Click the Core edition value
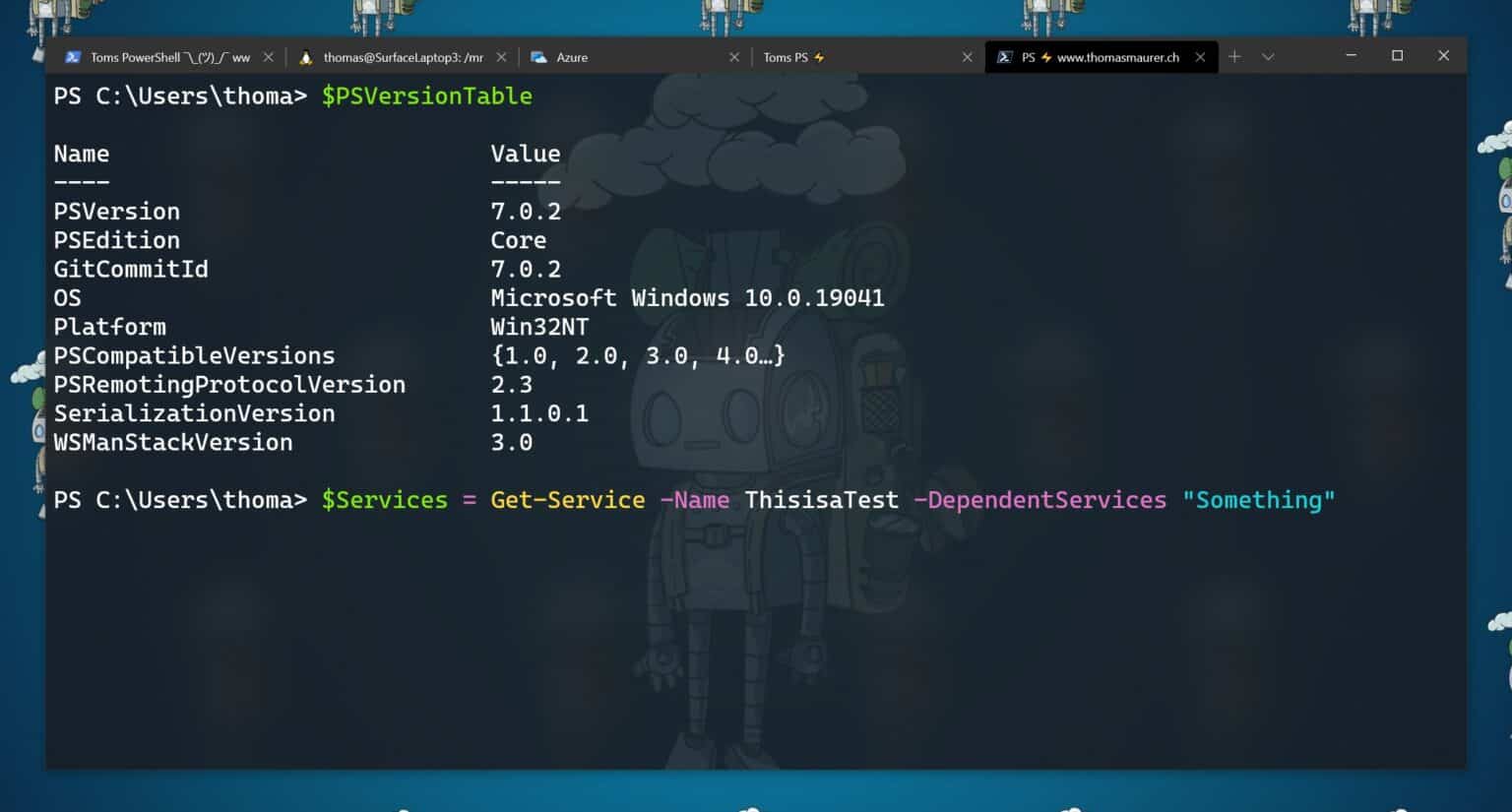The image size is (1512, 812). [x=519, y=240]
